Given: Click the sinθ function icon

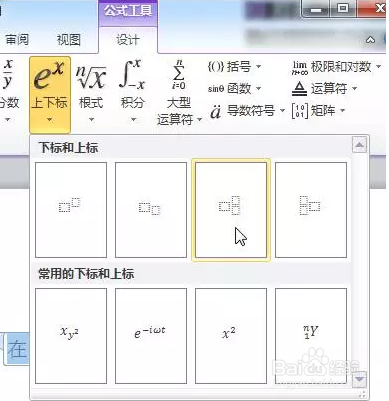Looking at the screenshot, I should coord(216,89).
